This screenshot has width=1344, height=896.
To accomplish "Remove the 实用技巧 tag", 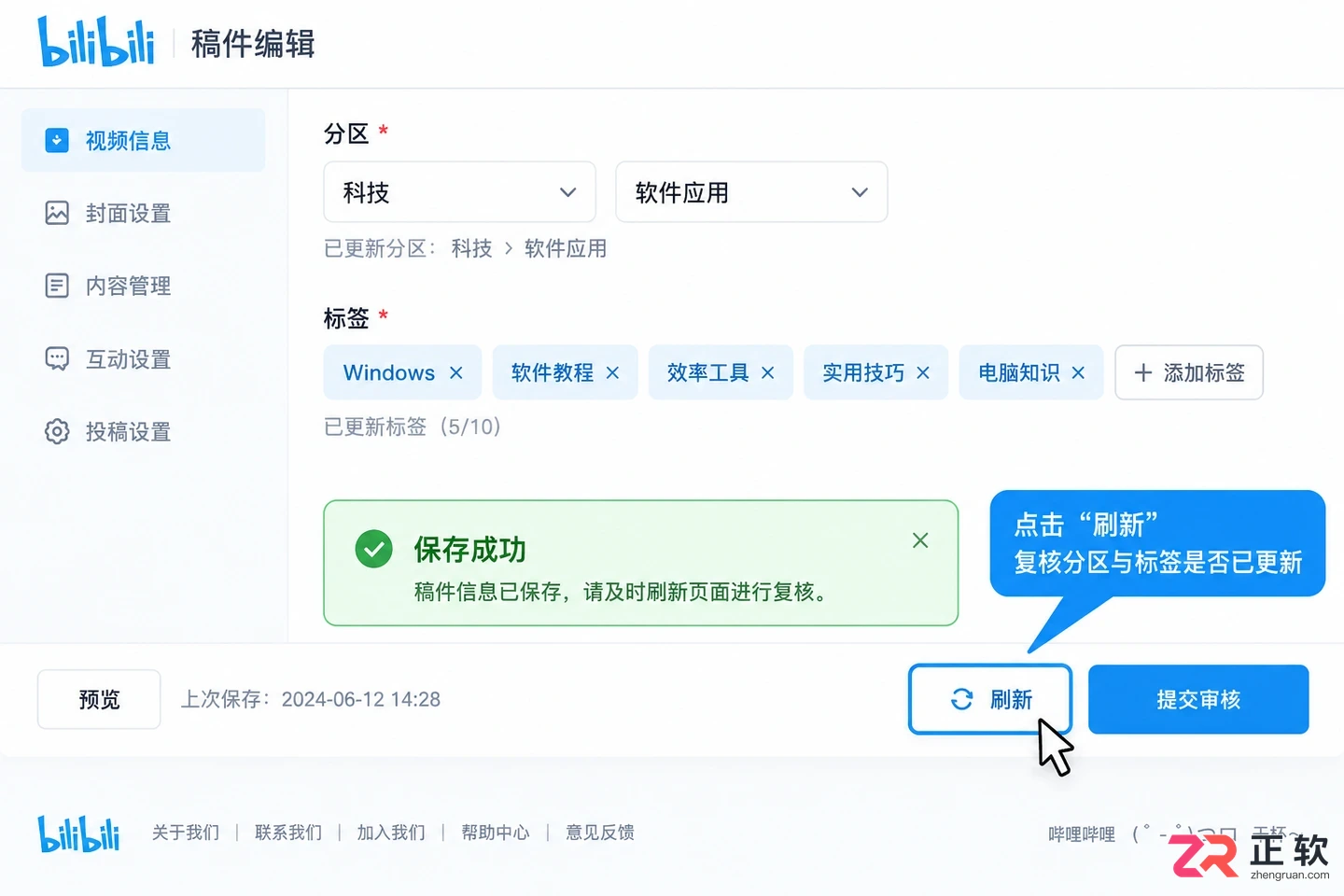I will (x=923, y=372).
